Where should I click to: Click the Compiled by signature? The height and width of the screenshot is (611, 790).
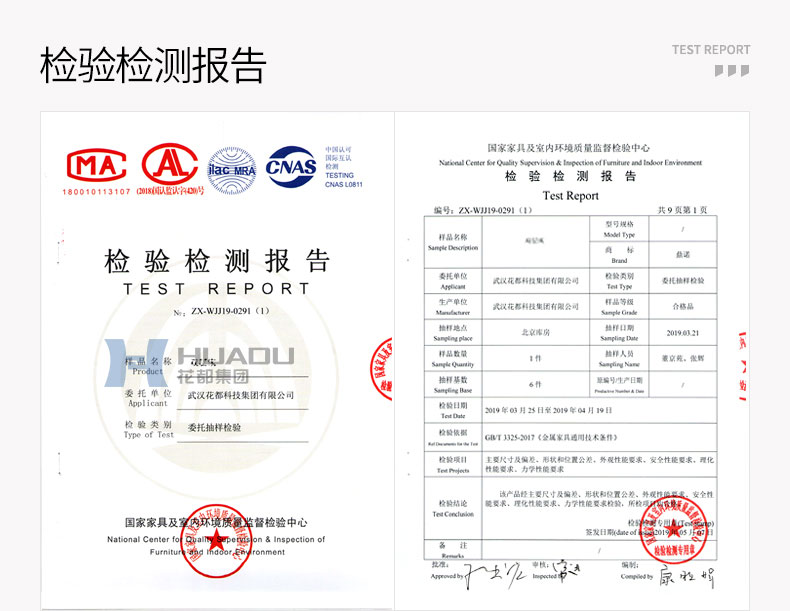pyautogui.click(x=687, y=578)
